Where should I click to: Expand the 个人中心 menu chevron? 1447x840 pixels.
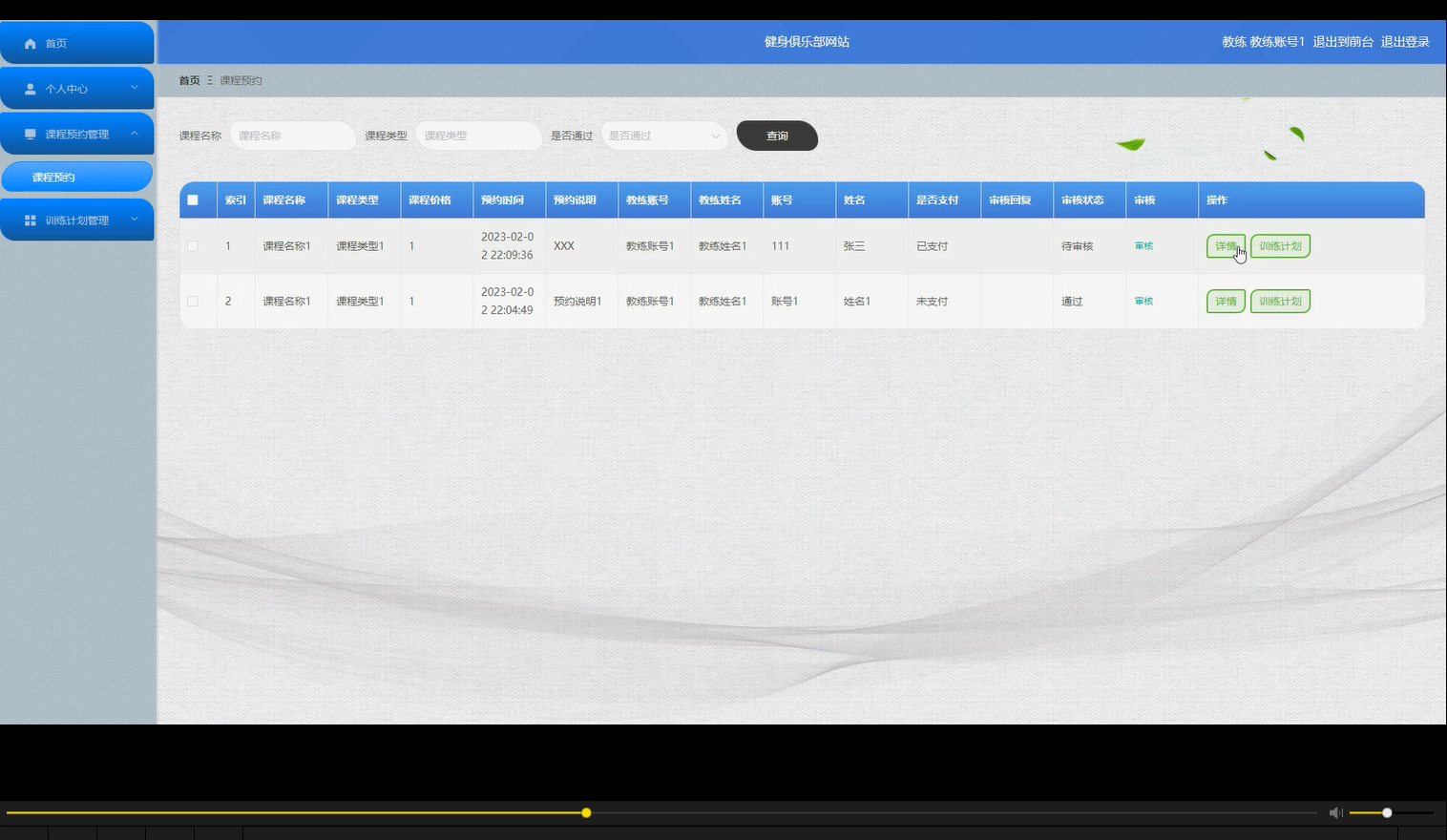pyautogui.click(x=135, y=88)
